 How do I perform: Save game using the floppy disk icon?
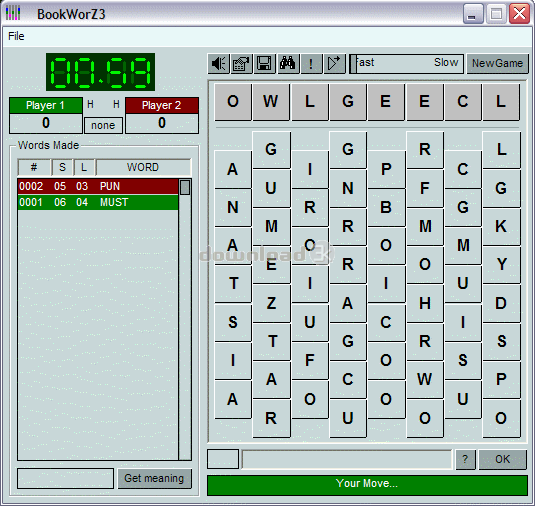(265, 63)
